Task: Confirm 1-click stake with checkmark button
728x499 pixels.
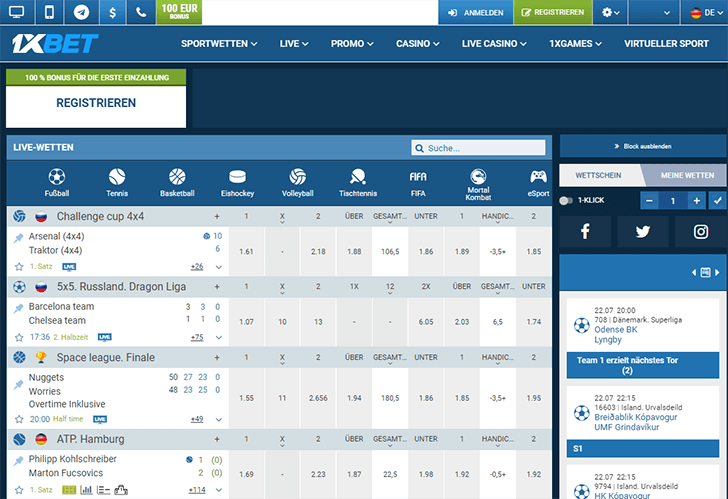Action: point(717,201)
